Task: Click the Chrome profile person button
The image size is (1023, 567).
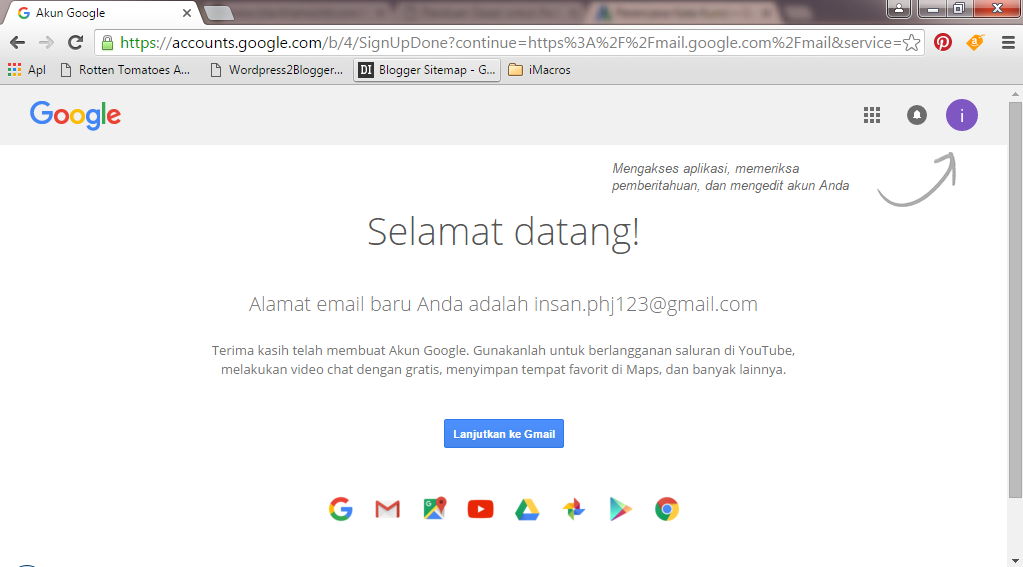Action: point(899,8)
